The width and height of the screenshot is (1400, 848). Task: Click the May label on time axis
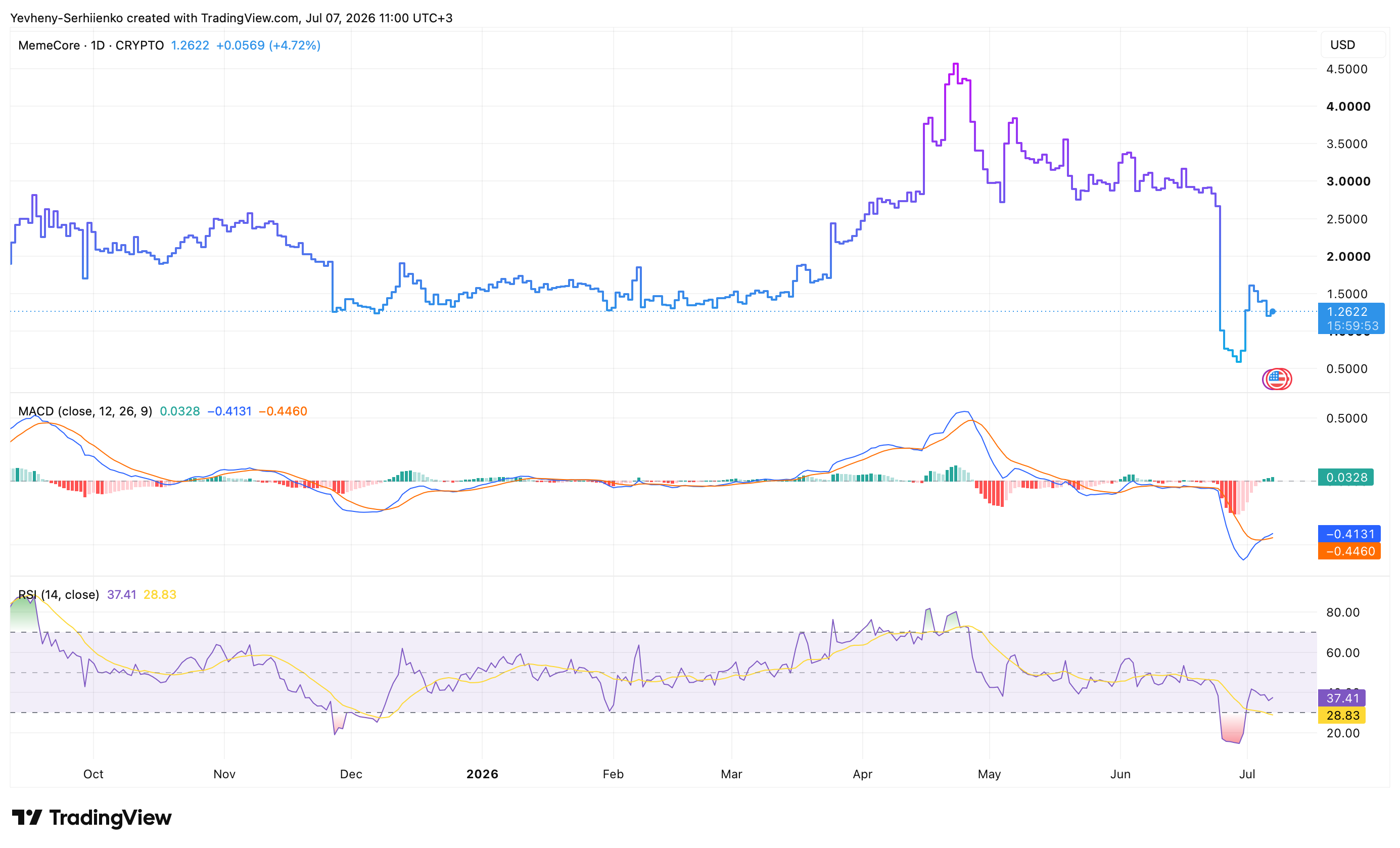(989, 774)
